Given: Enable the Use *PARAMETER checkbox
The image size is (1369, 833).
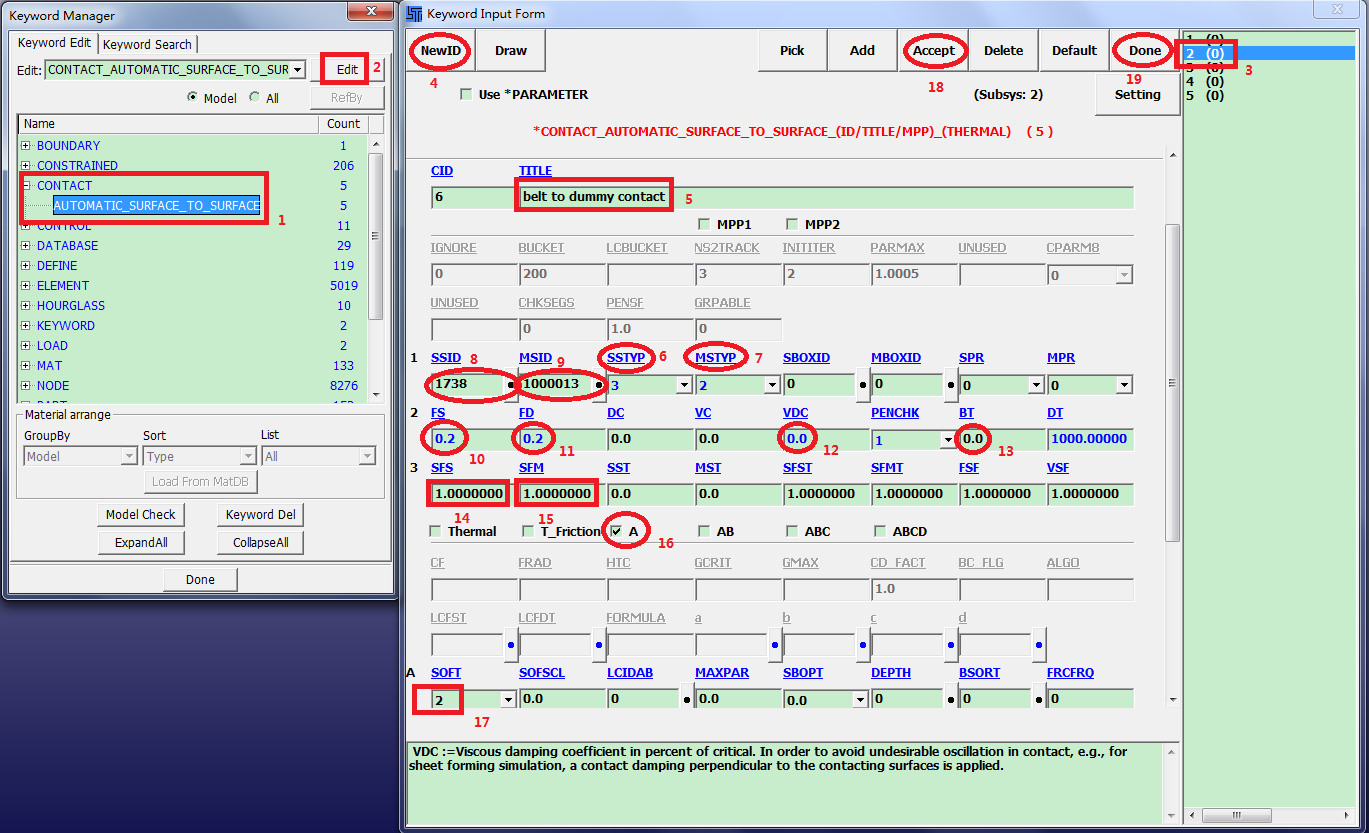Looking at the screenshot, I should pos(466,95).
